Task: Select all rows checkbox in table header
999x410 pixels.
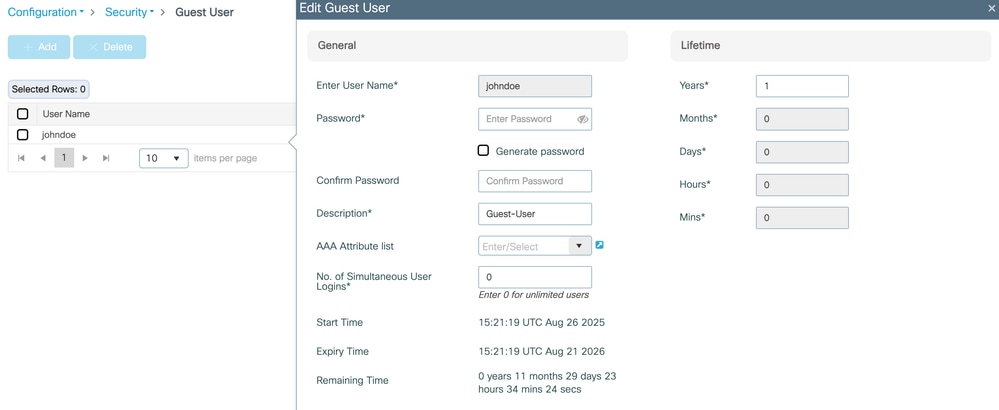Action: pos(22,114)
